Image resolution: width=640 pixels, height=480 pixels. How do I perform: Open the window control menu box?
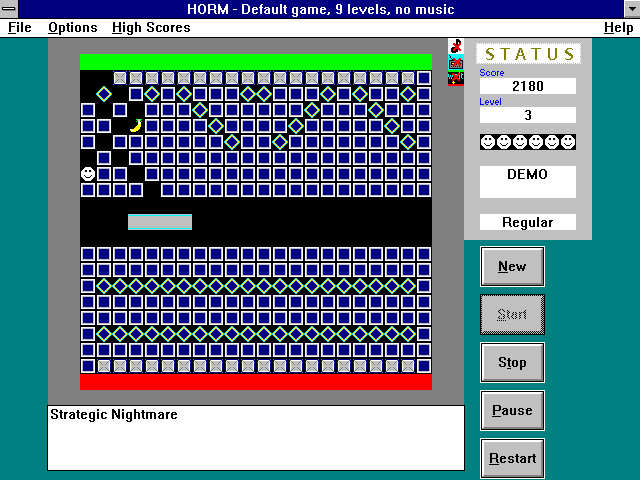(x=9, y=9)
